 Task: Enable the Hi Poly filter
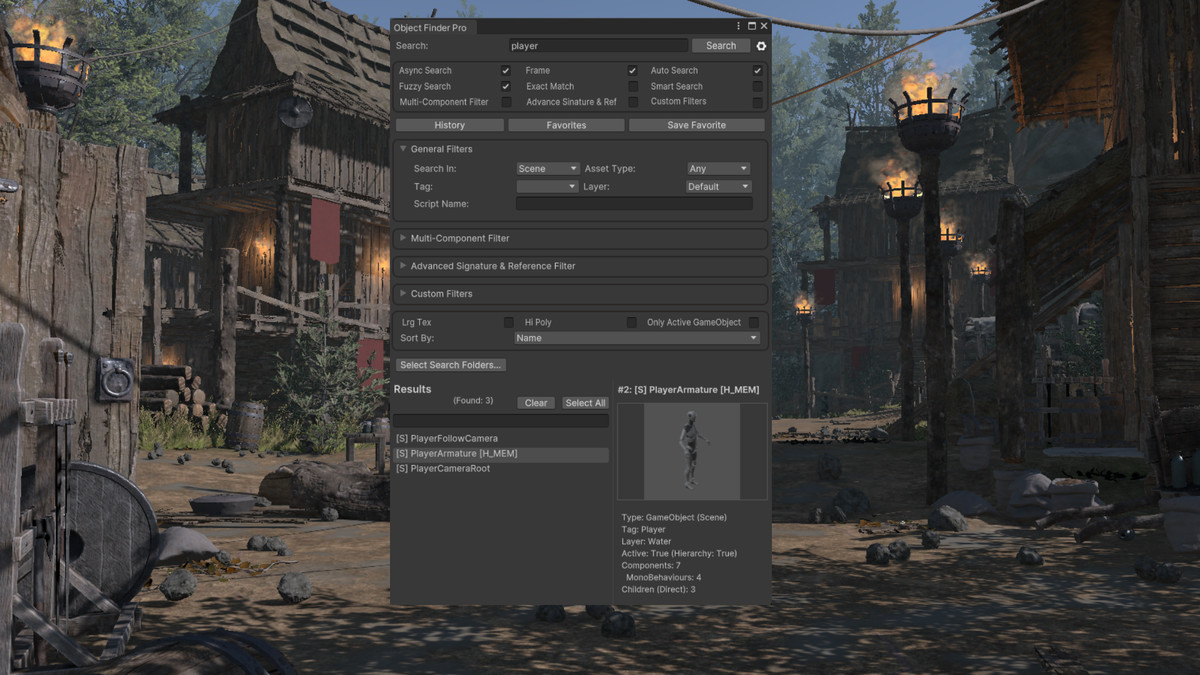[630, 322]
